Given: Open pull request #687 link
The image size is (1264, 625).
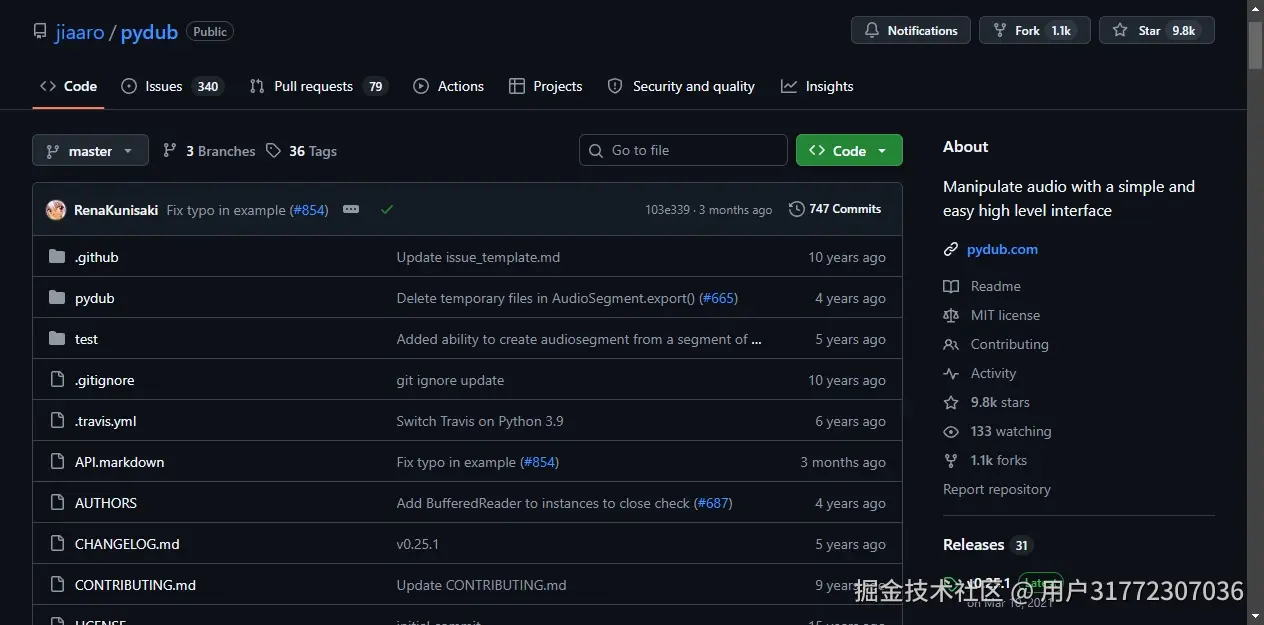Looking at the screenshot, I should pyautogui.click(x=713, y=503).
